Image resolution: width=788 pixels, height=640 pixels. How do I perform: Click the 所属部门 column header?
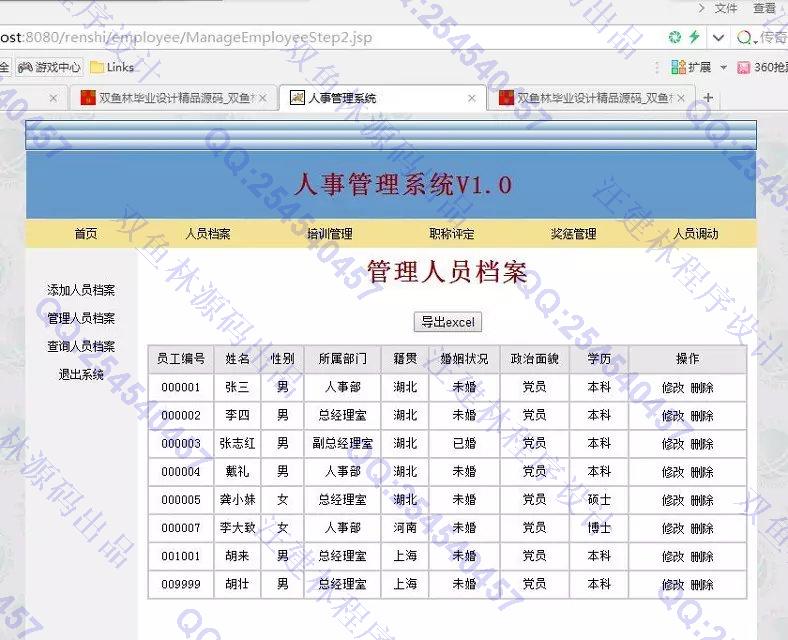343,359
